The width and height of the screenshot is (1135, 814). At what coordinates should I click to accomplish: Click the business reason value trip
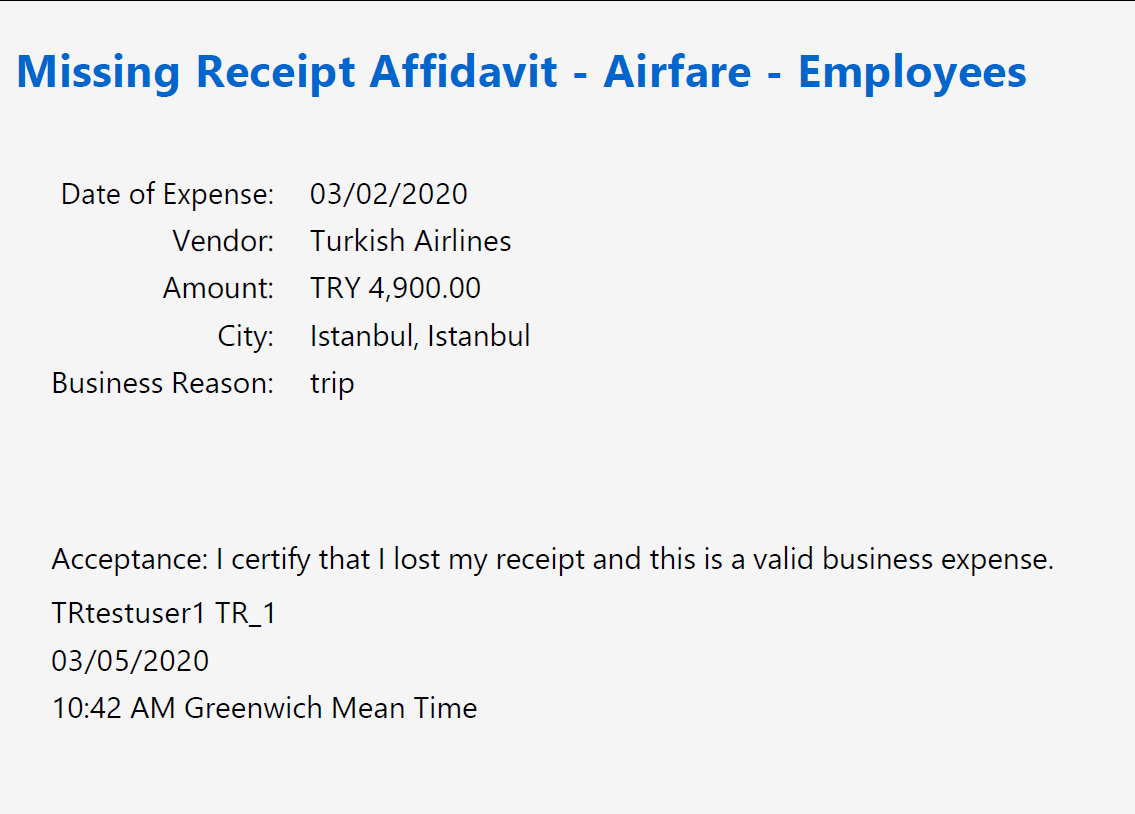coord(332,384)
